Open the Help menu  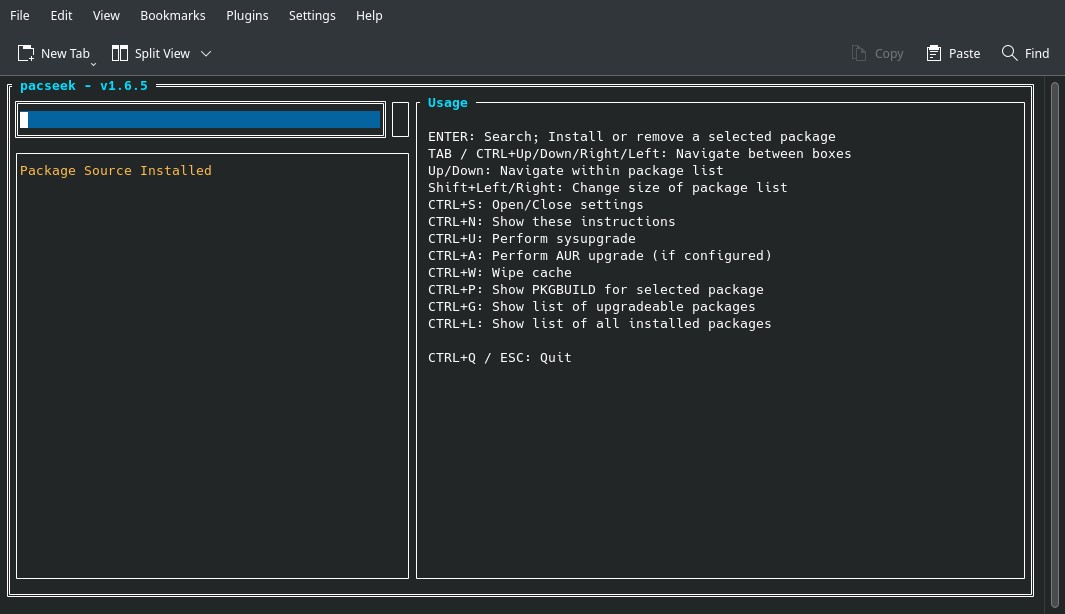pyautogui.click(x=369, y=15)
